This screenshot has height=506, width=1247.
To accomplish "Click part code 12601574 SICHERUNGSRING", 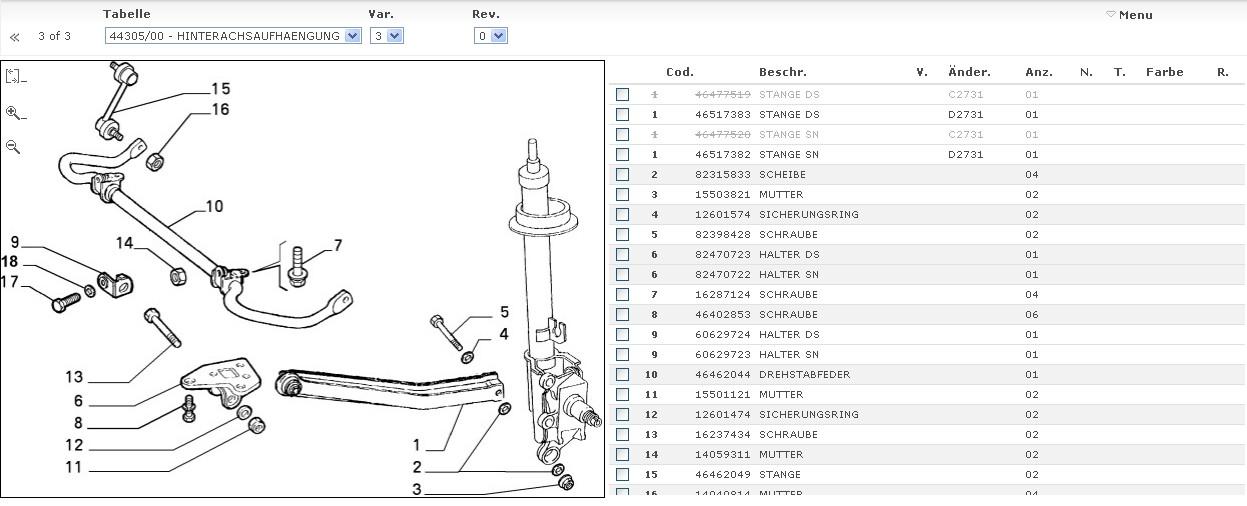I will tap(722, 215).
